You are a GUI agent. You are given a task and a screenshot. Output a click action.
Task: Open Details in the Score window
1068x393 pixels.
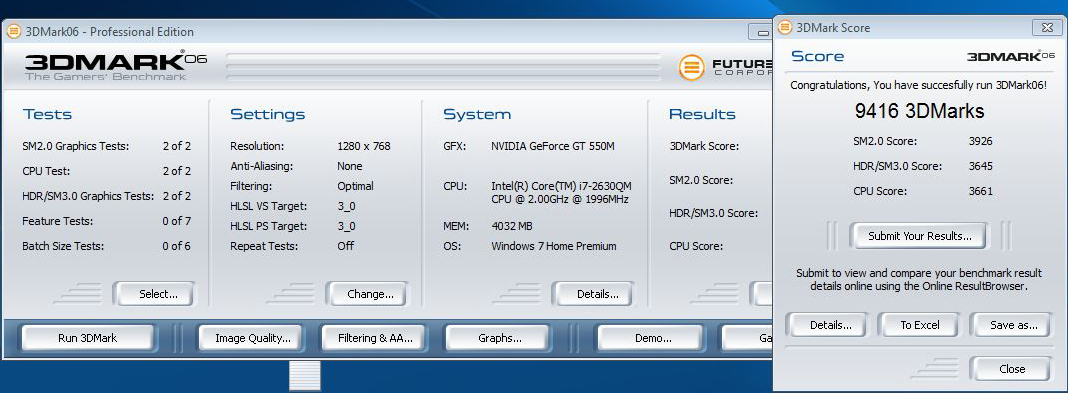827,325
